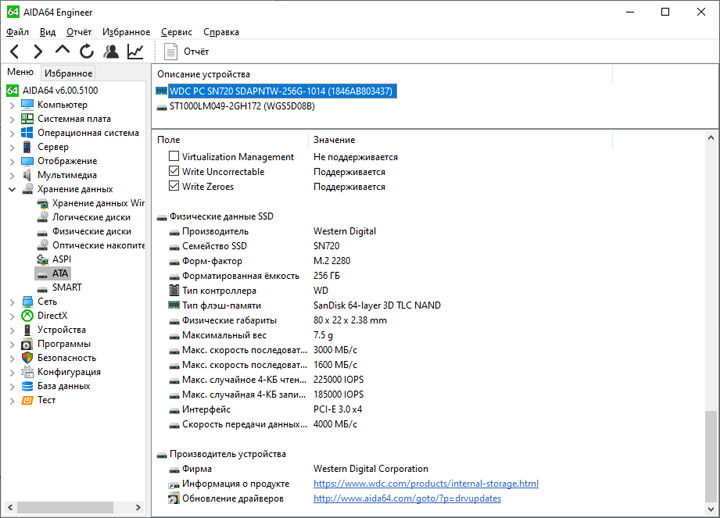Click the Тест benchmark icon
This screenshot has width=720, height=518.
click(x=28, y=400)
